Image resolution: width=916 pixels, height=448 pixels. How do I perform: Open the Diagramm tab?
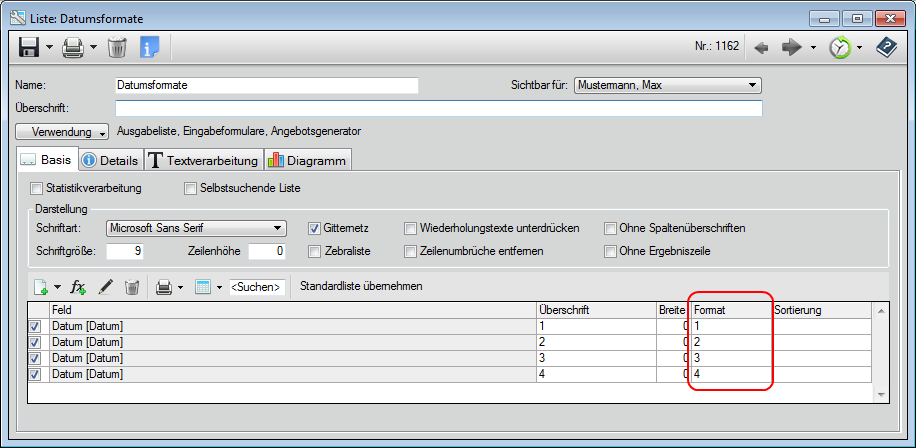coord(307,161)
